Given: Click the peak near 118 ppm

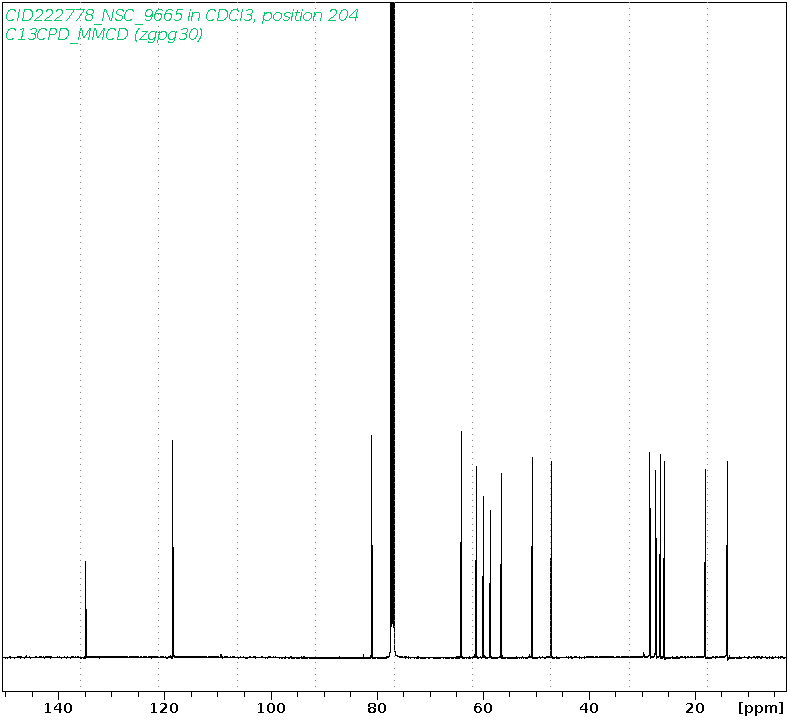Looking at the screenshot, I should [173, 548].
